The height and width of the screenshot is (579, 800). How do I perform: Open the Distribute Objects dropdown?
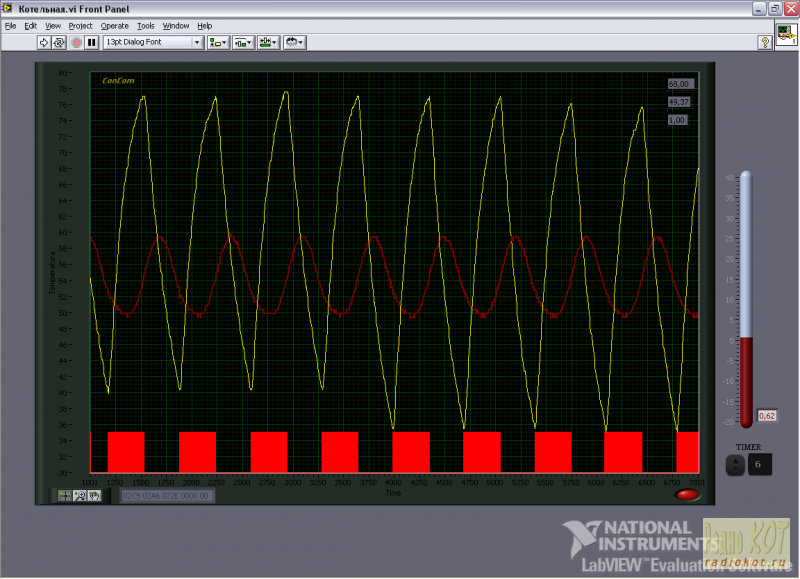[x=243, y=42]
